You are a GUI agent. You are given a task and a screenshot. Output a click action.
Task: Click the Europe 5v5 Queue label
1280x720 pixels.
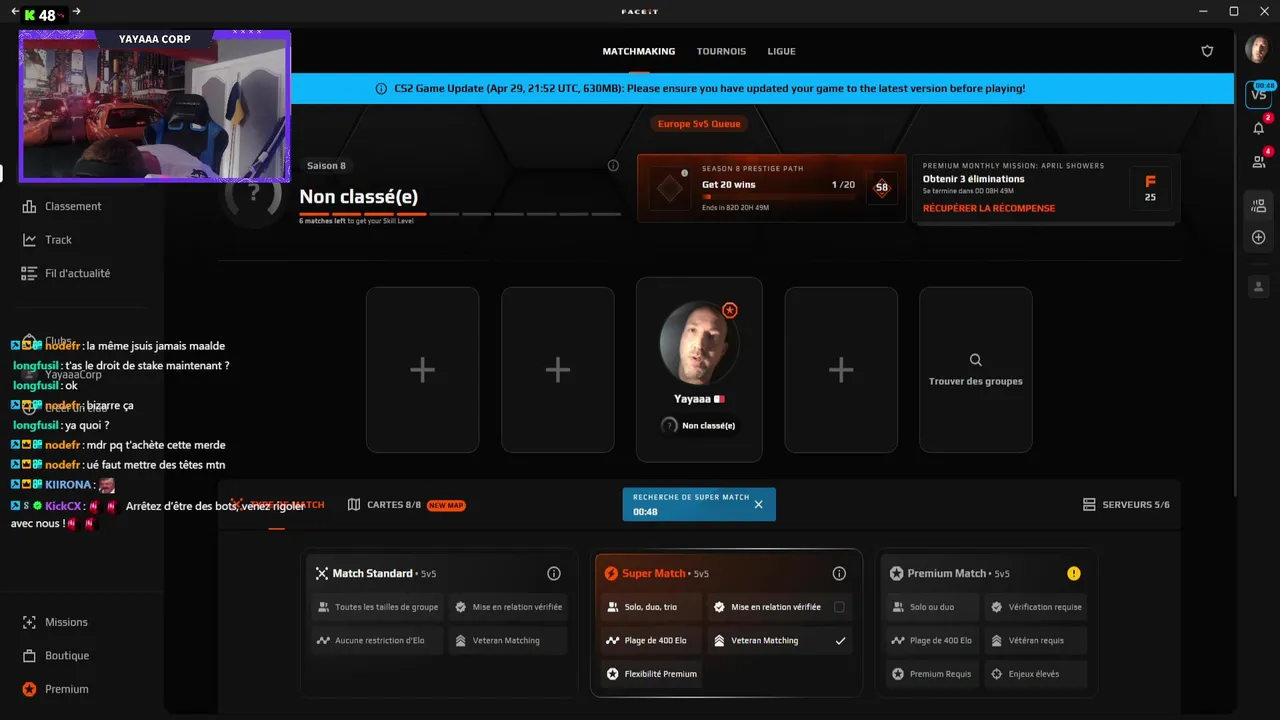tap(699, 124)
